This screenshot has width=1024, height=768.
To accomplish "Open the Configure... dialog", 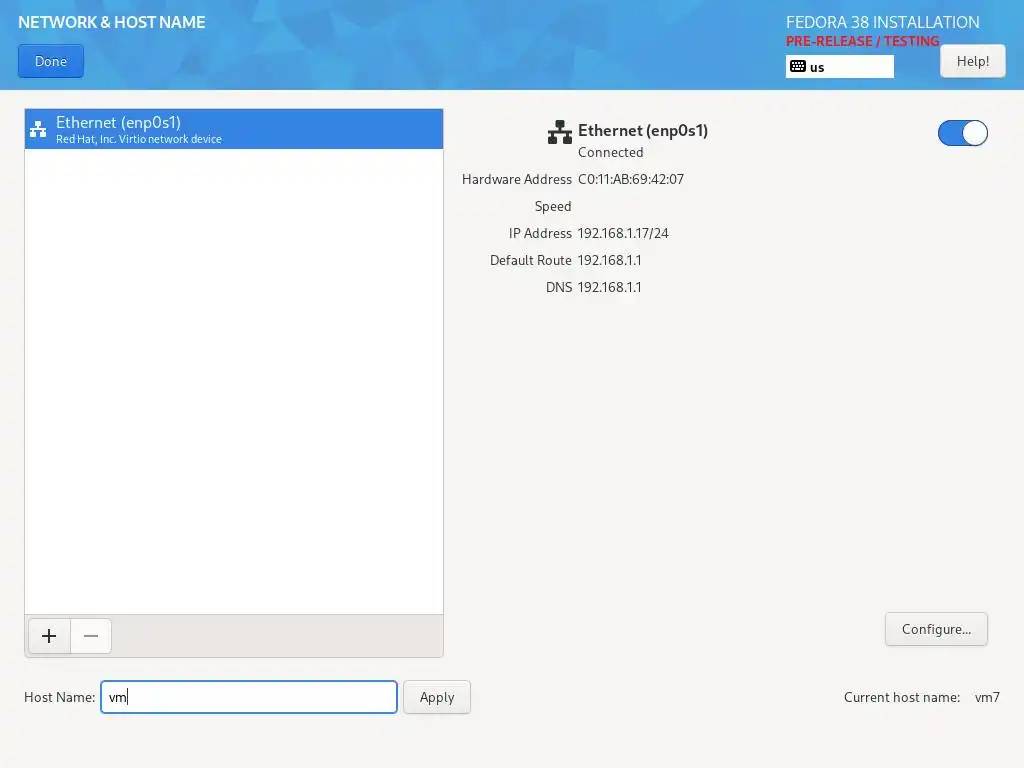I will click(936, 629).
